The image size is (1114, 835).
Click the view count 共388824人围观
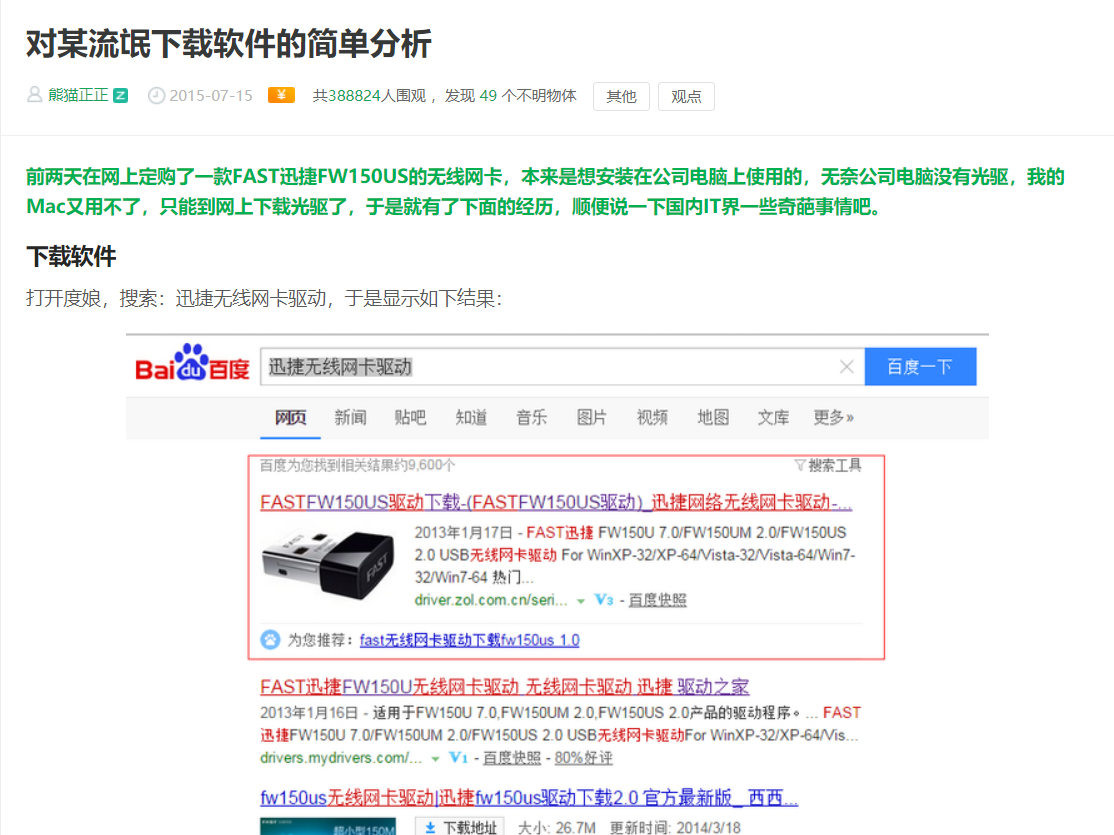click(369, 95)
